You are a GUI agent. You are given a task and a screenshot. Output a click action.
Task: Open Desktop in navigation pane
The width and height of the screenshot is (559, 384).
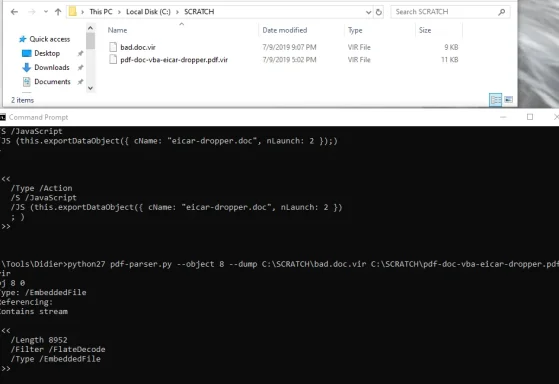(x=47, y=53)
